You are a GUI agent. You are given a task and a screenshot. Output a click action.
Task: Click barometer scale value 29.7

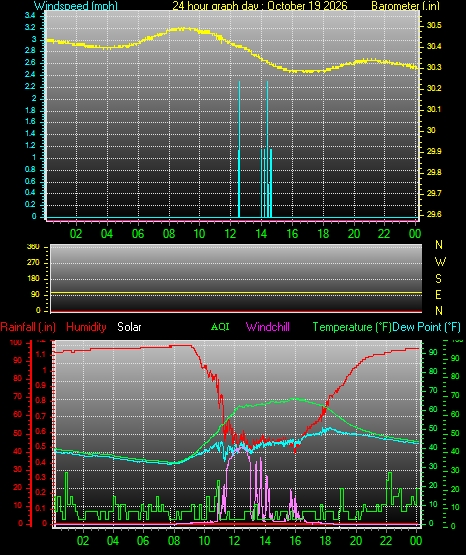click(x=434, y=193)
